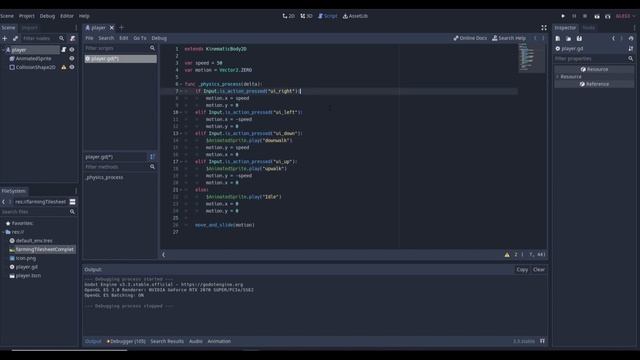The image size is (640, 360).
Task: Open the AssetLib workspace
Action: (355, 16)
